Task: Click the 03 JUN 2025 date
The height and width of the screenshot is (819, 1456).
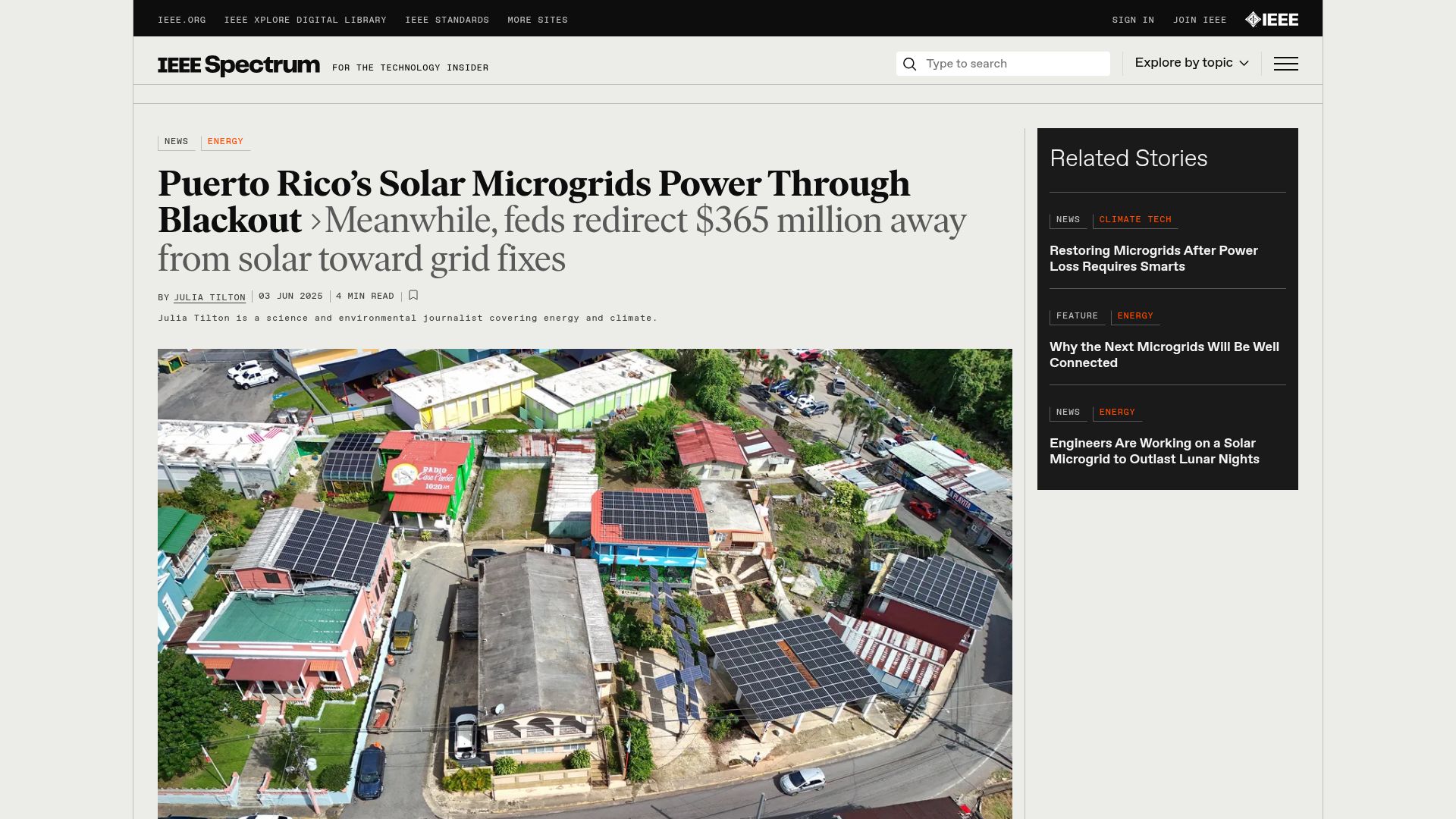Action: pyautogui.click(x=290, y=297)
